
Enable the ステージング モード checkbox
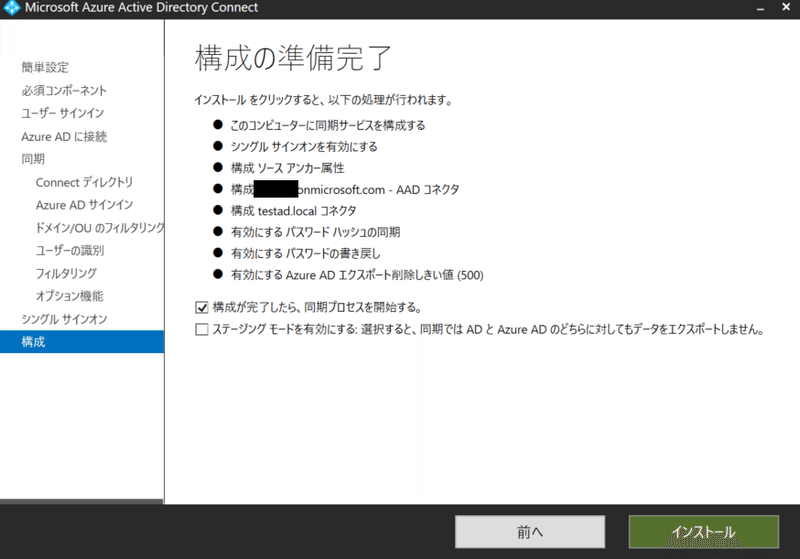202,329
